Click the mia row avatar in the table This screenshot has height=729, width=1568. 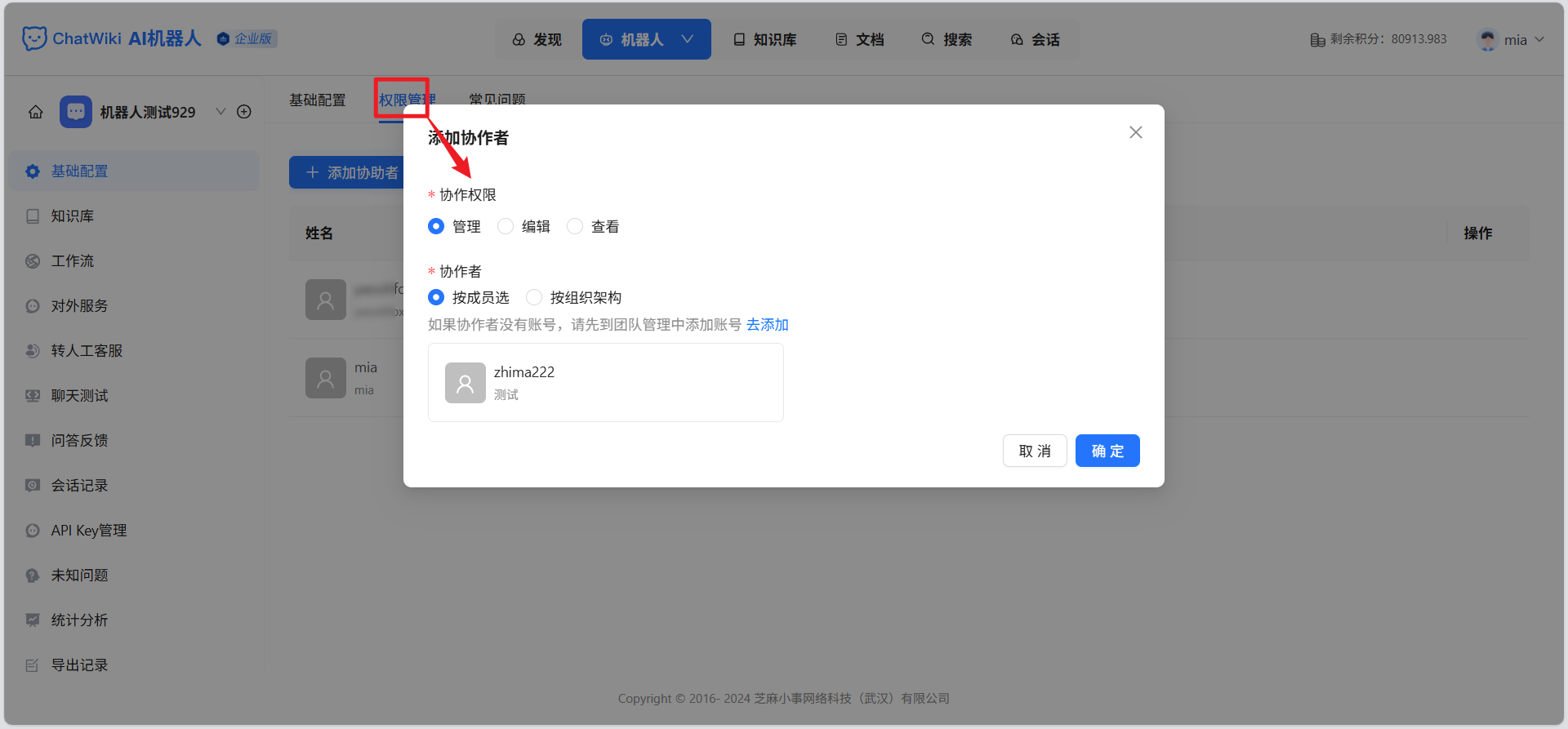[326, 378]
